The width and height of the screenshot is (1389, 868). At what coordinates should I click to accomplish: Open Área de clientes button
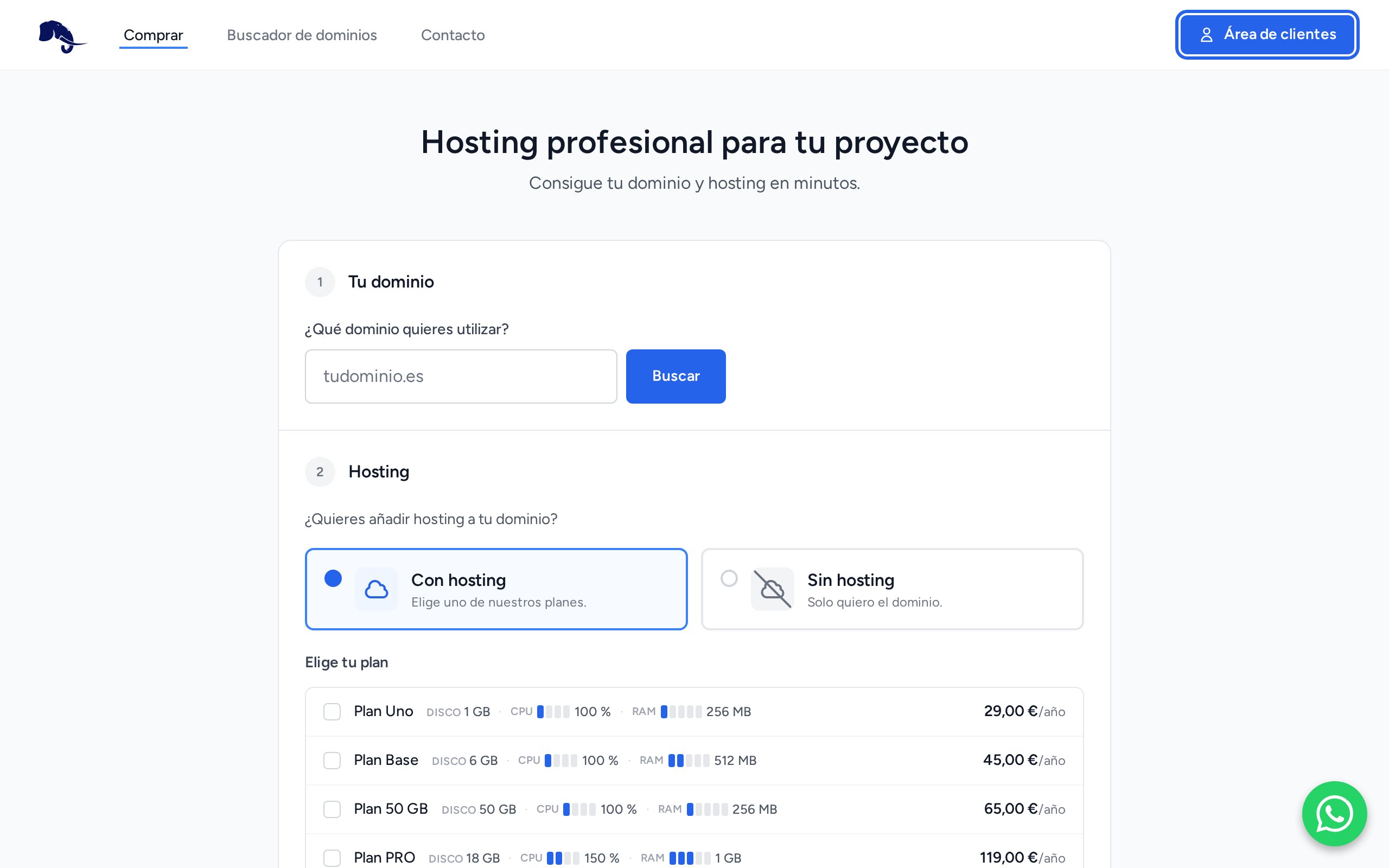click(x=1267, y=34)
